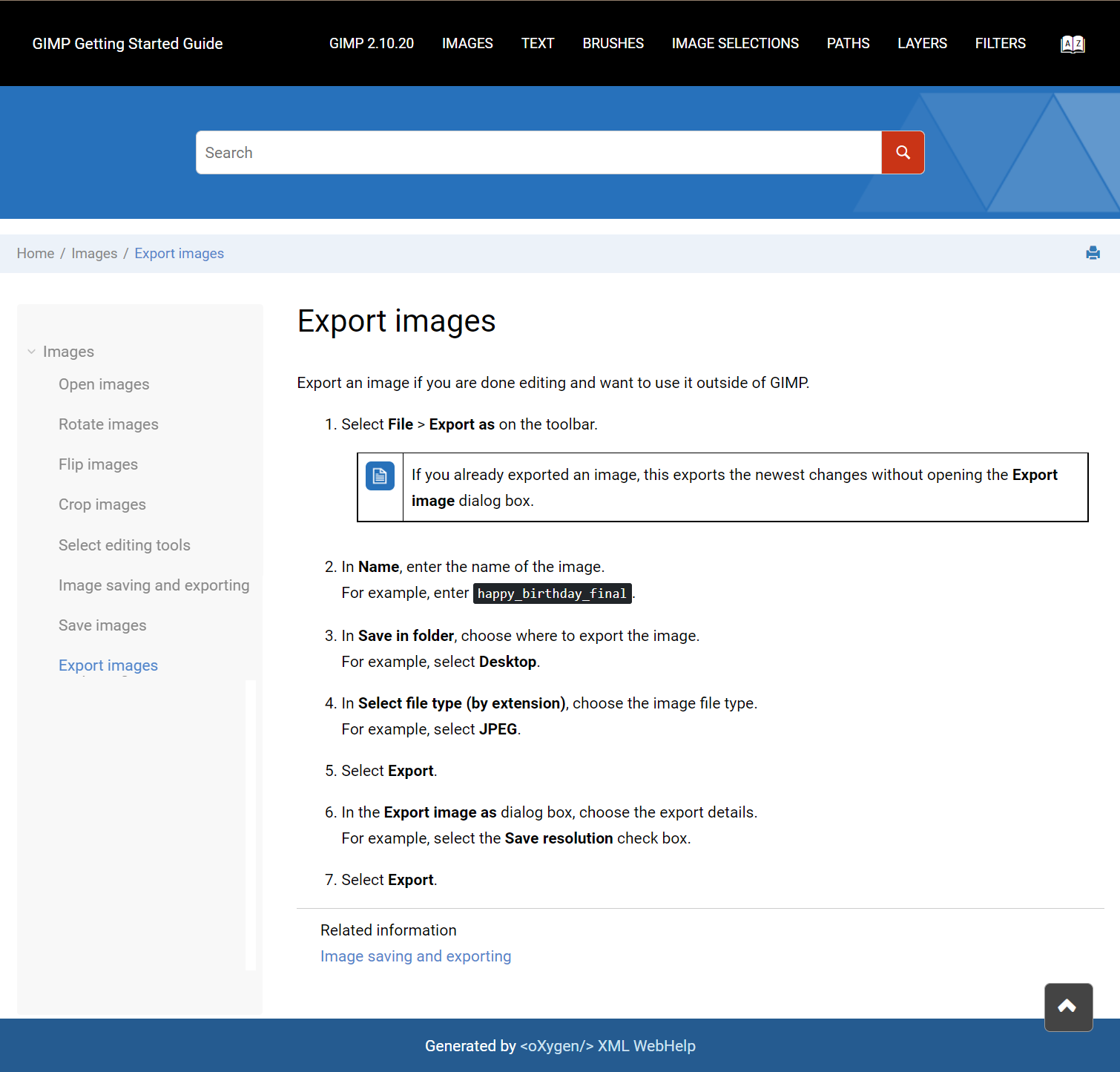
Task: Open the GIMP 2.10.20 menu
Action: [x=372, y=44]
